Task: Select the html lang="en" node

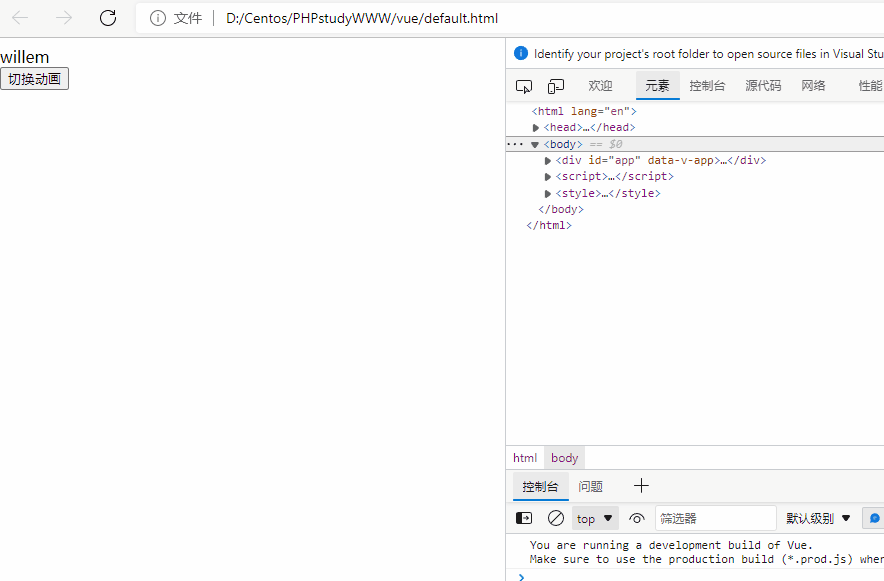Action: coord(584,111)
